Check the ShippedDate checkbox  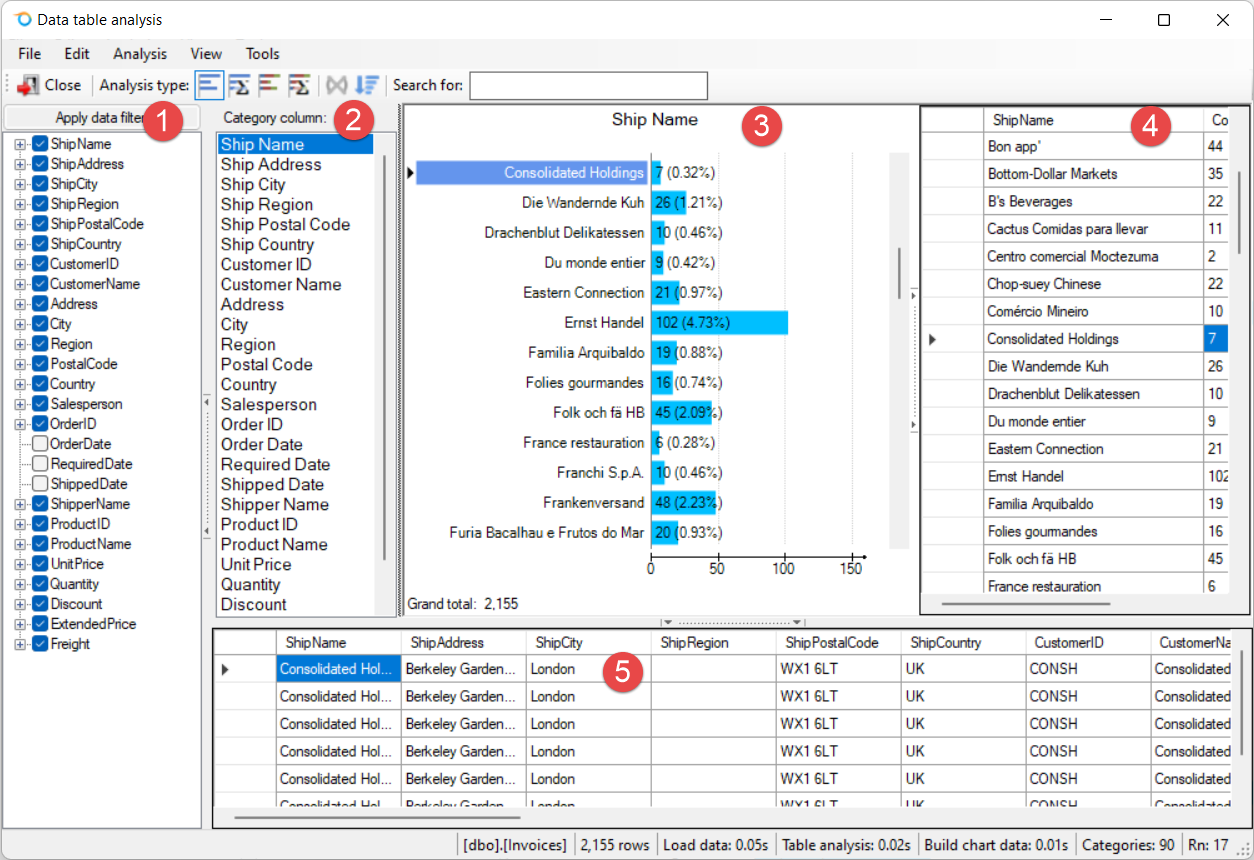click(x=40, y=484)
